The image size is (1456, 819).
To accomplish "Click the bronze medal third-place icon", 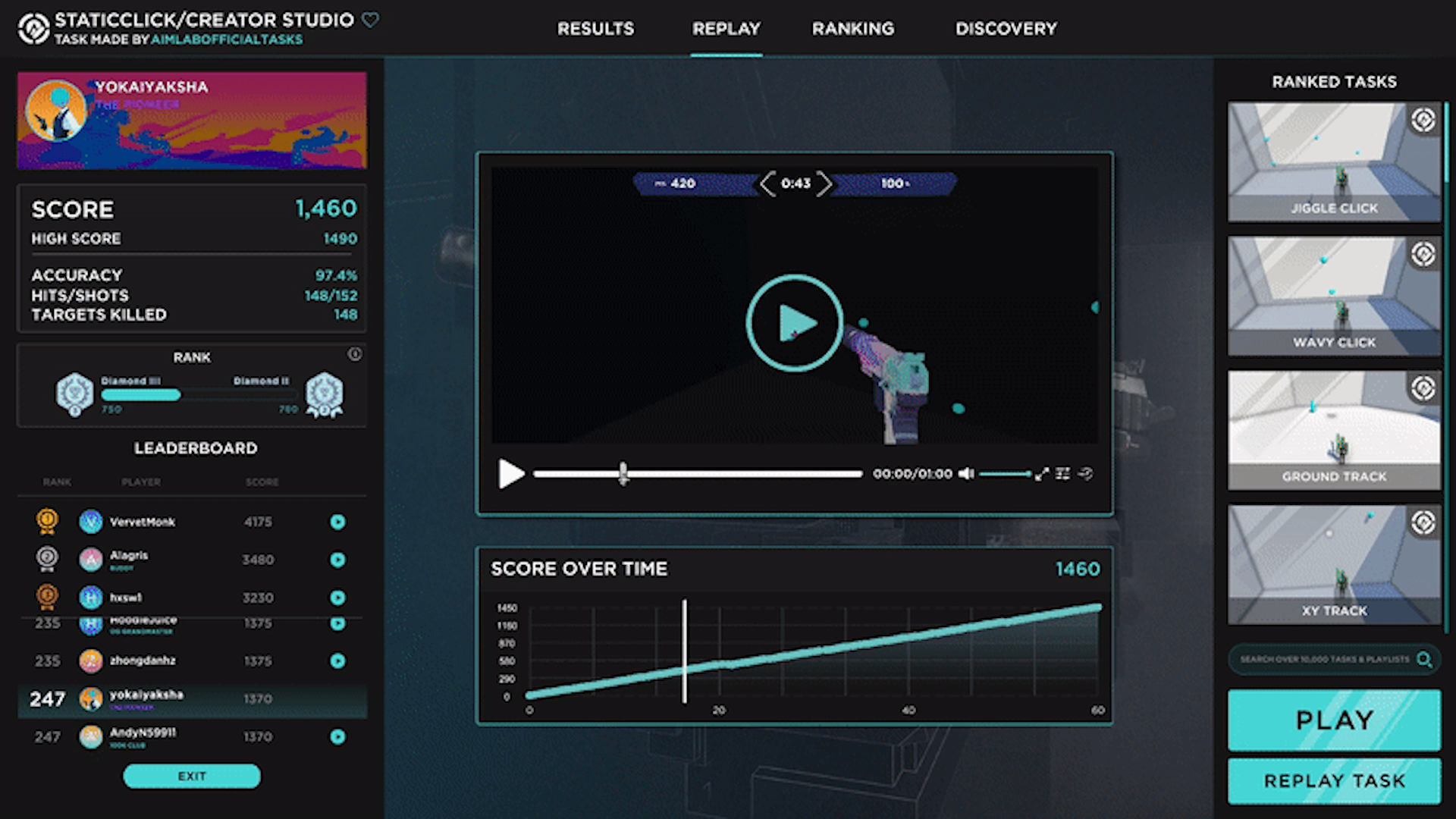I will pos(47,597).
